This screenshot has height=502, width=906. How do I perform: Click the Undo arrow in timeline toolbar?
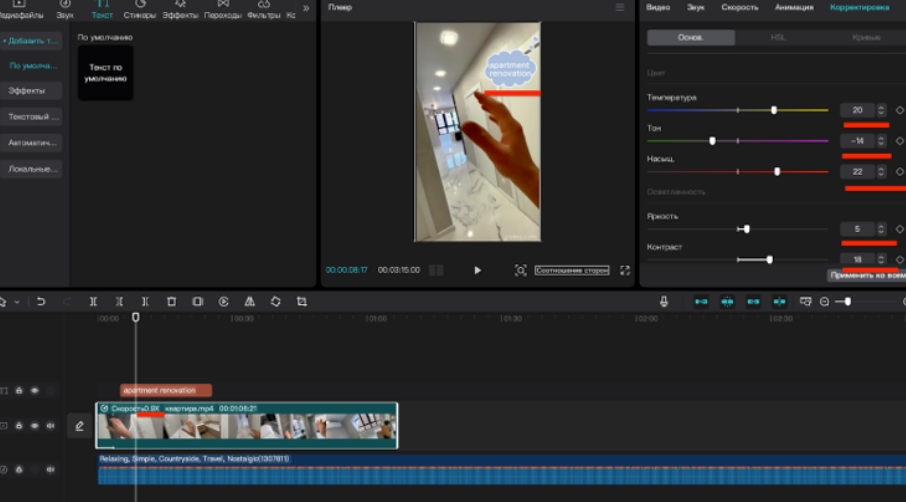point(41,301)
